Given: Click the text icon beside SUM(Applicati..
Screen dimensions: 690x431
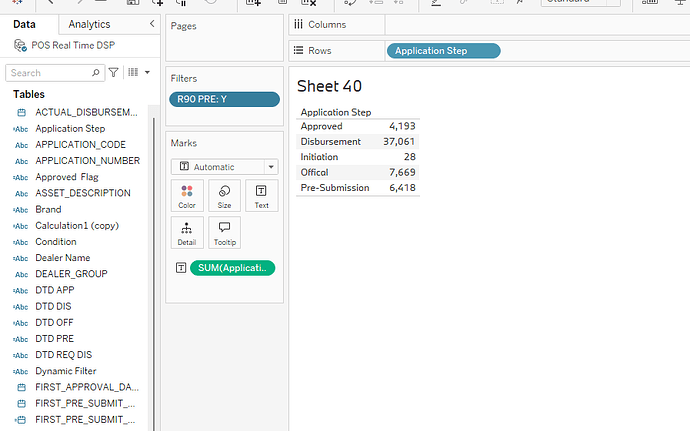Looking at the screenshot, I should [x=181, y=268].
